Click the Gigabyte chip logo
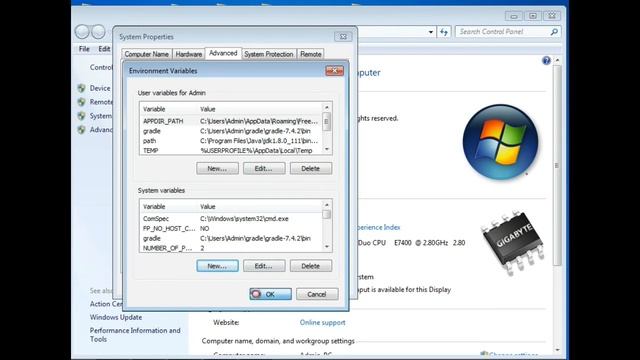The width and height of the screenshot is (640, 360). [x=514, y=242]
